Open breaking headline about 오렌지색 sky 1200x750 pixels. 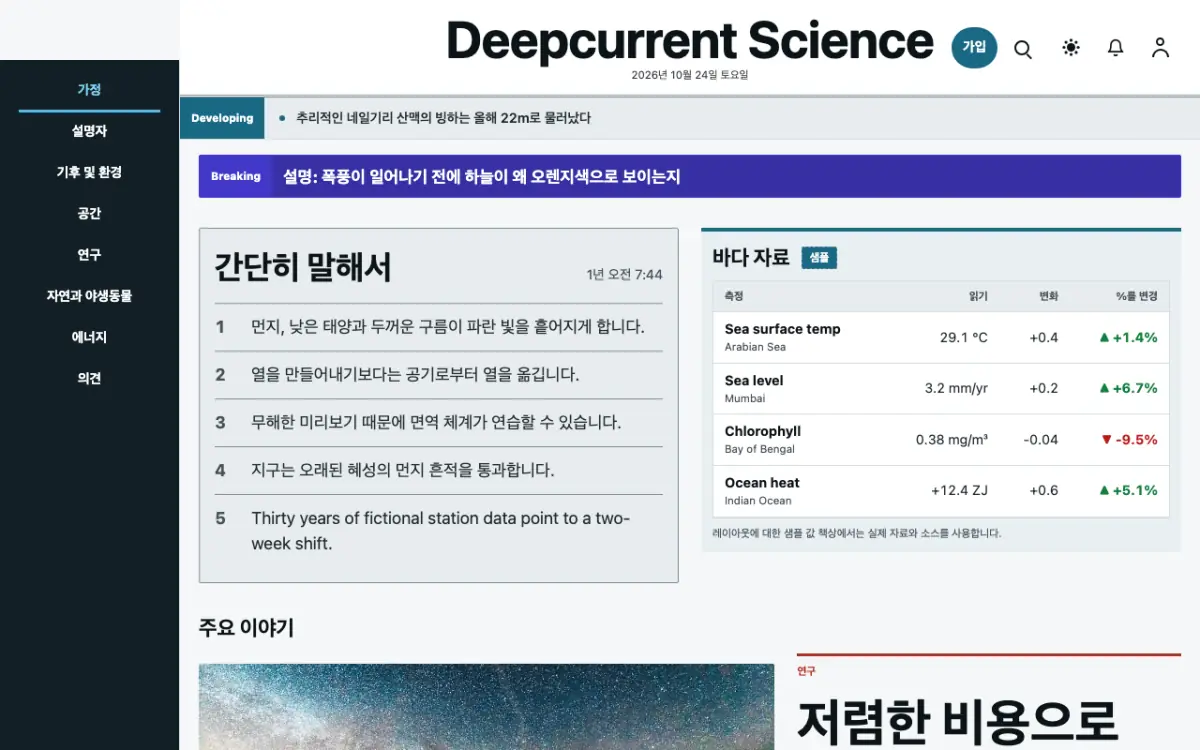point(481,176)
